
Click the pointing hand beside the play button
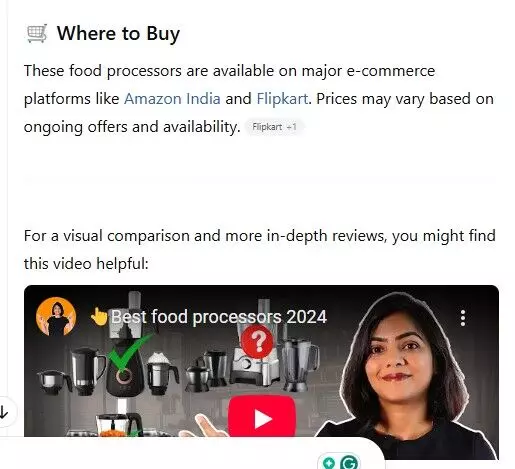click(x=203, y=425)
